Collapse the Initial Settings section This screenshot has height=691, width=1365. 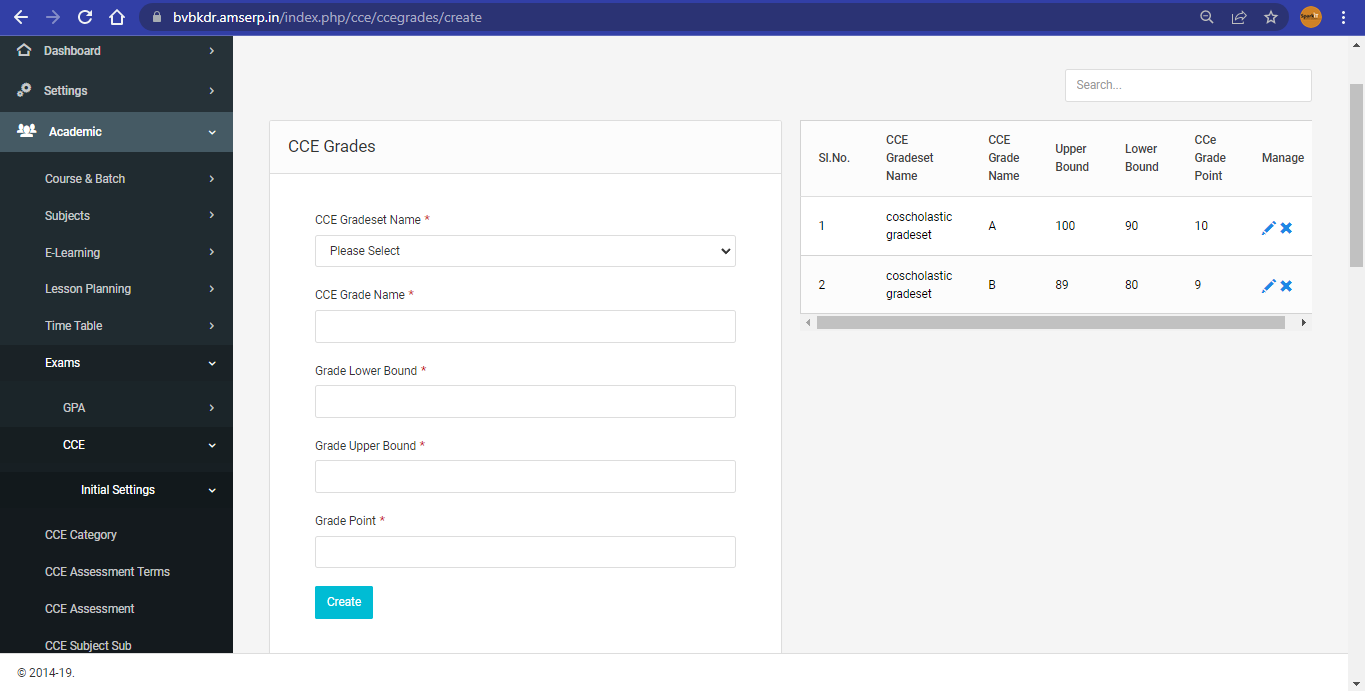[x=211, y=490]
